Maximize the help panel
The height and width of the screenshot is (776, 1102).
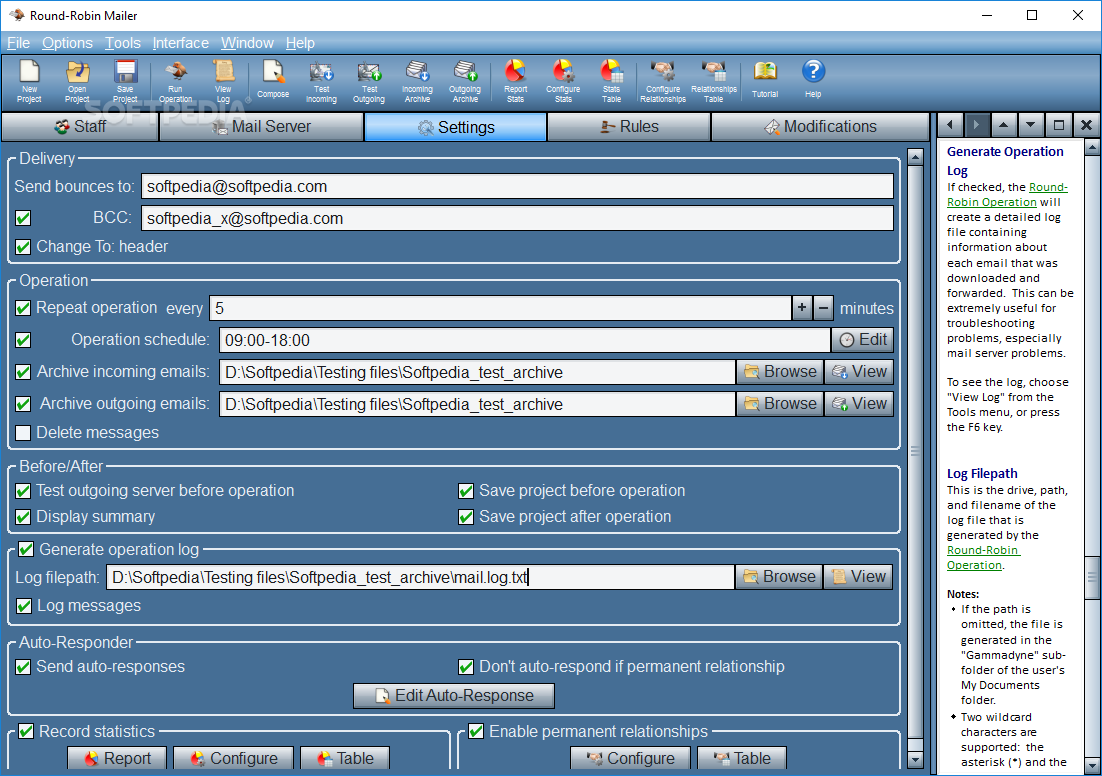pos(1058,126)
